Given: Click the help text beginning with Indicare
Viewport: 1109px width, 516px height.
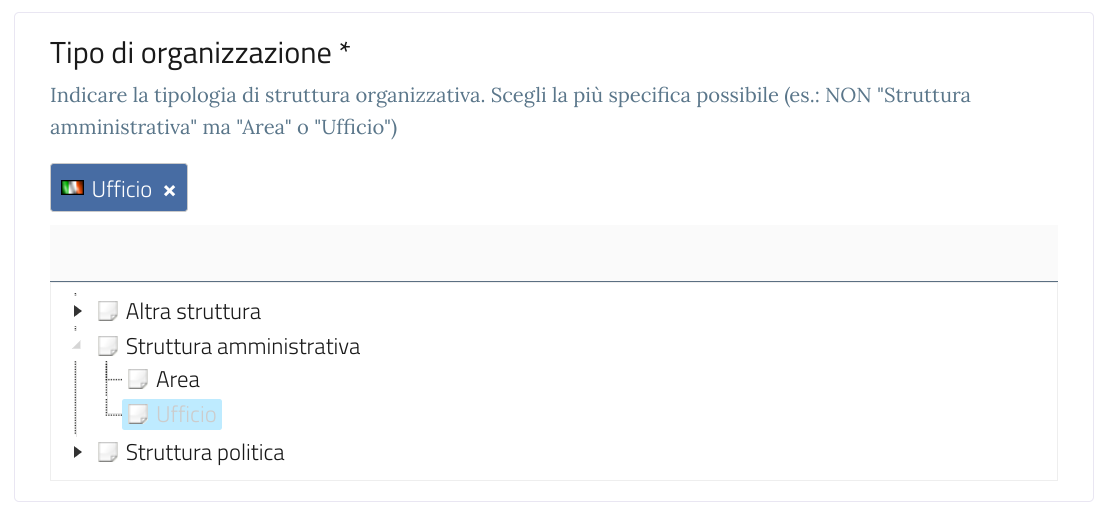Looking at the screenshot, I should pos(510,97).
